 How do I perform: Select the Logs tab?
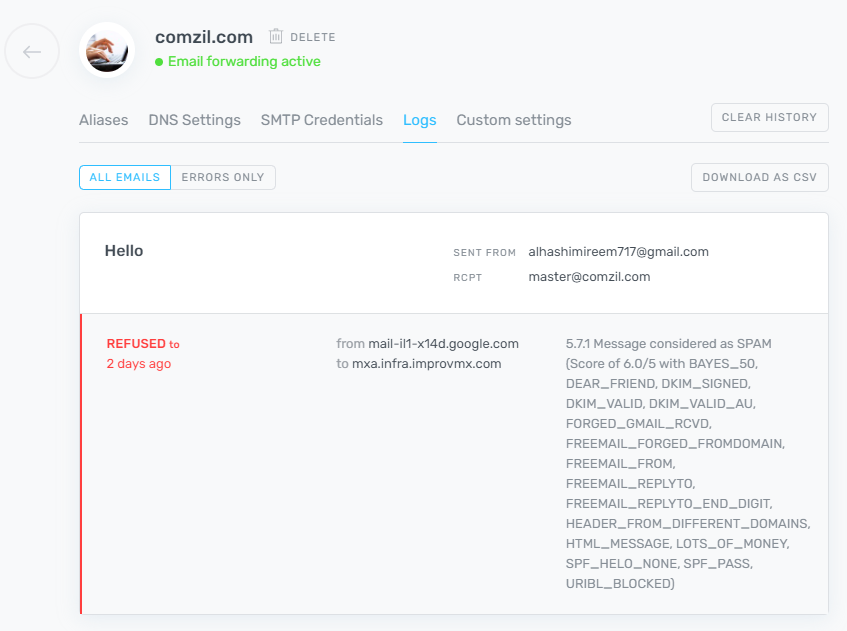420,120
